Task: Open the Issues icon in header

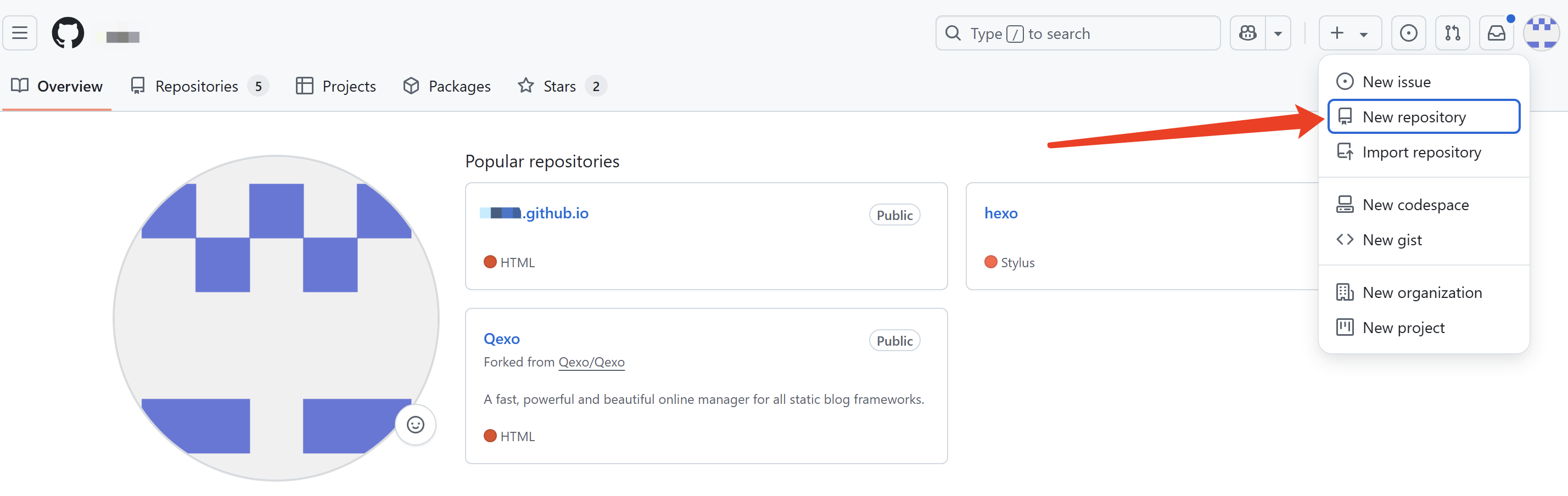Action: 1408,33
